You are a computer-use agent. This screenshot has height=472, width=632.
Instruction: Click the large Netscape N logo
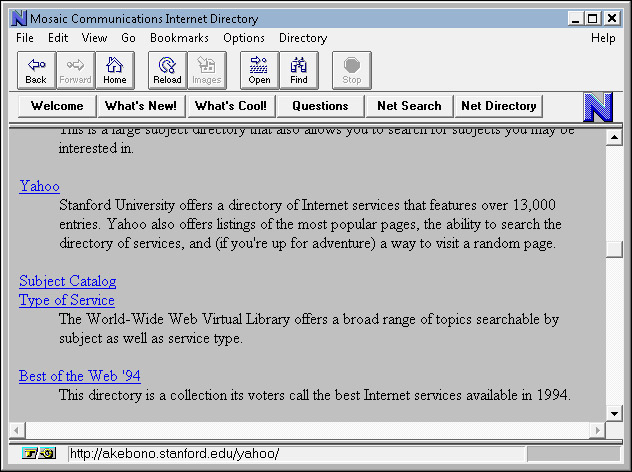[598, 107]
